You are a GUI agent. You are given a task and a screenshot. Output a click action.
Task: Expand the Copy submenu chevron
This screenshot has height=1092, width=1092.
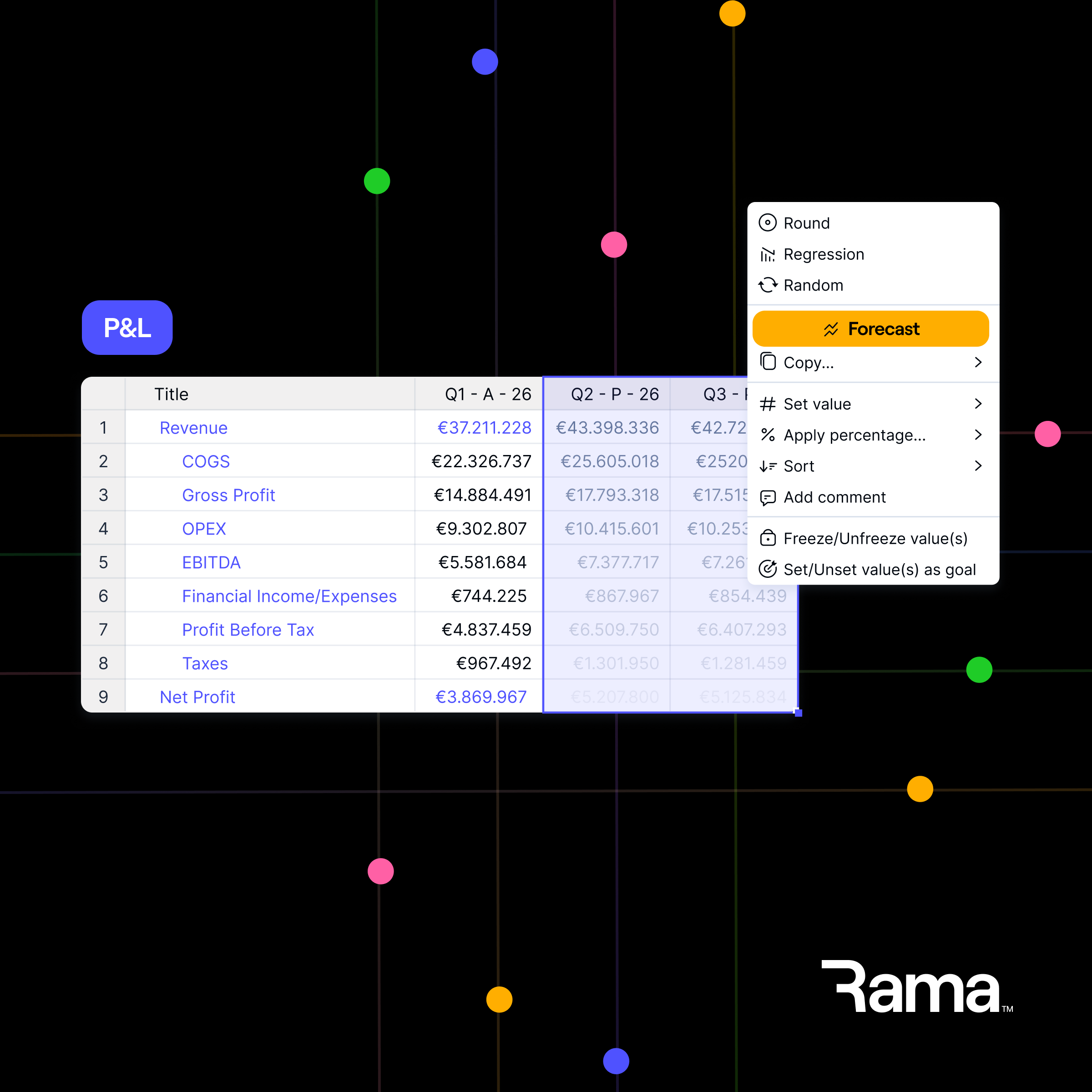coord(978,362)
